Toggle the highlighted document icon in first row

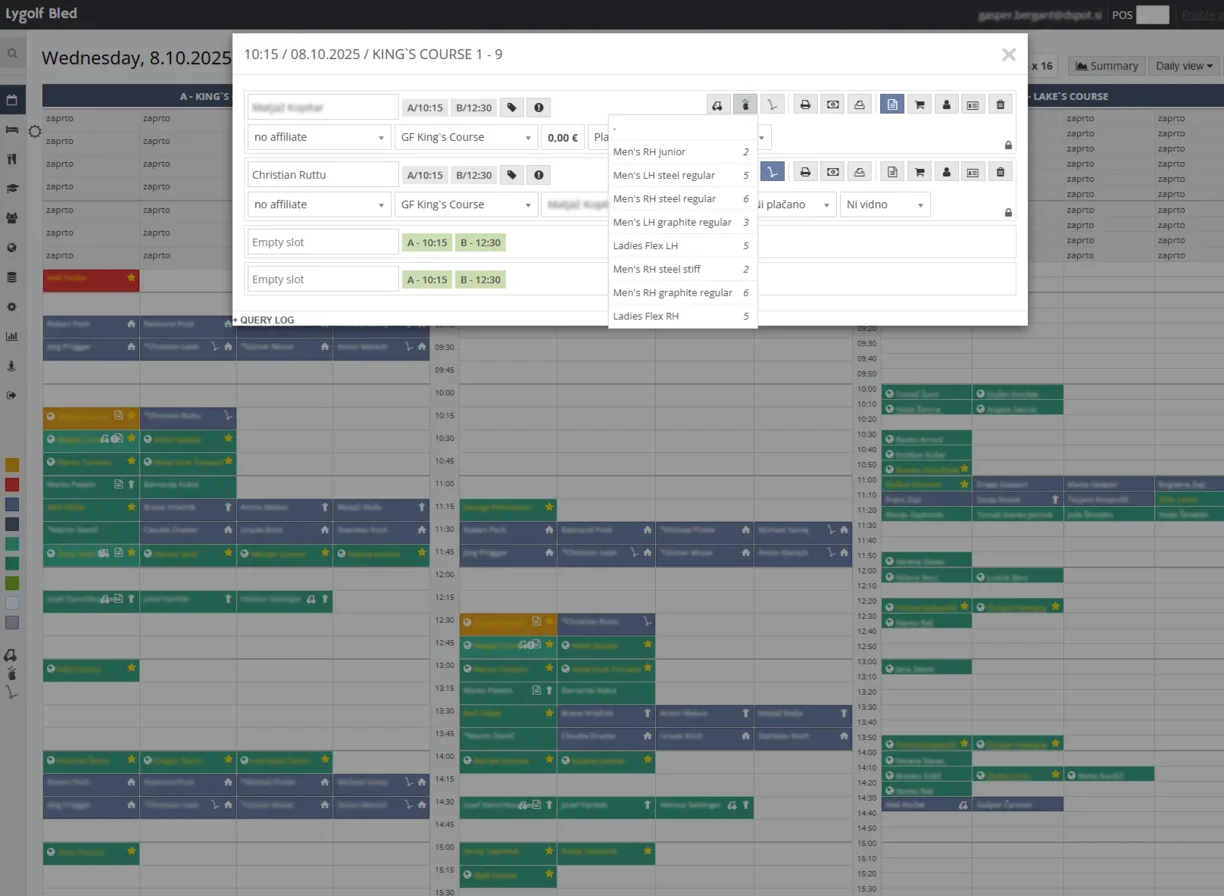(x=892, y=104)
